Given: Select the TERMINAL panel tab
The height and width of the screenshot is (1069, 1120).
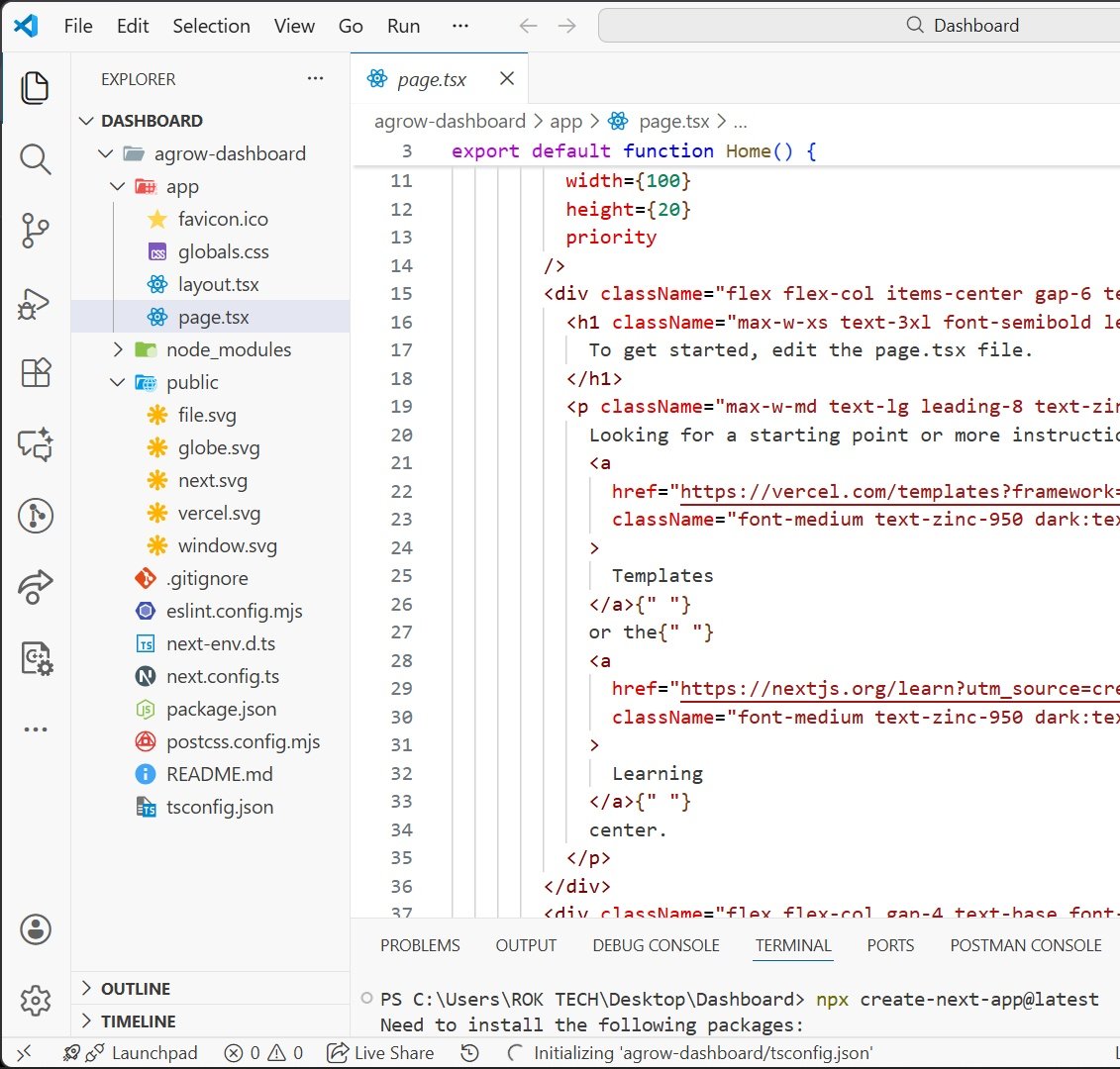Looking at the screenshot, I should click(793, 945).
